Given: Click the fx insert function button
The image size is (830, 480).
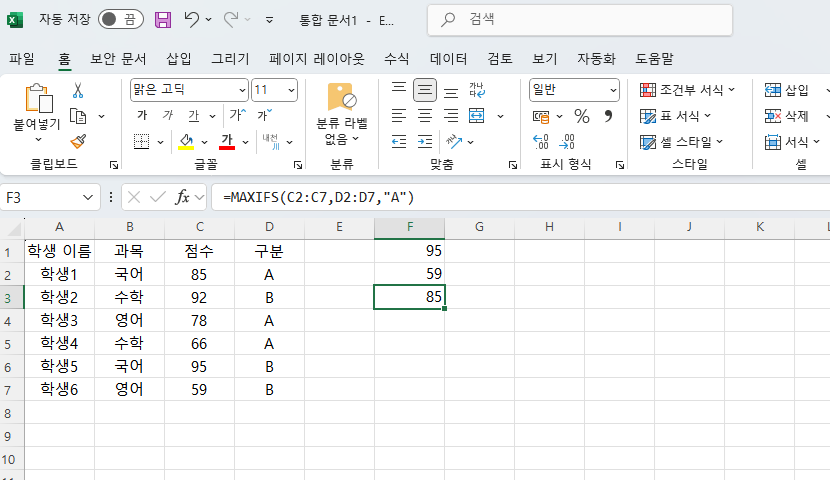Looking at the screenshot, I should [182, 197].
